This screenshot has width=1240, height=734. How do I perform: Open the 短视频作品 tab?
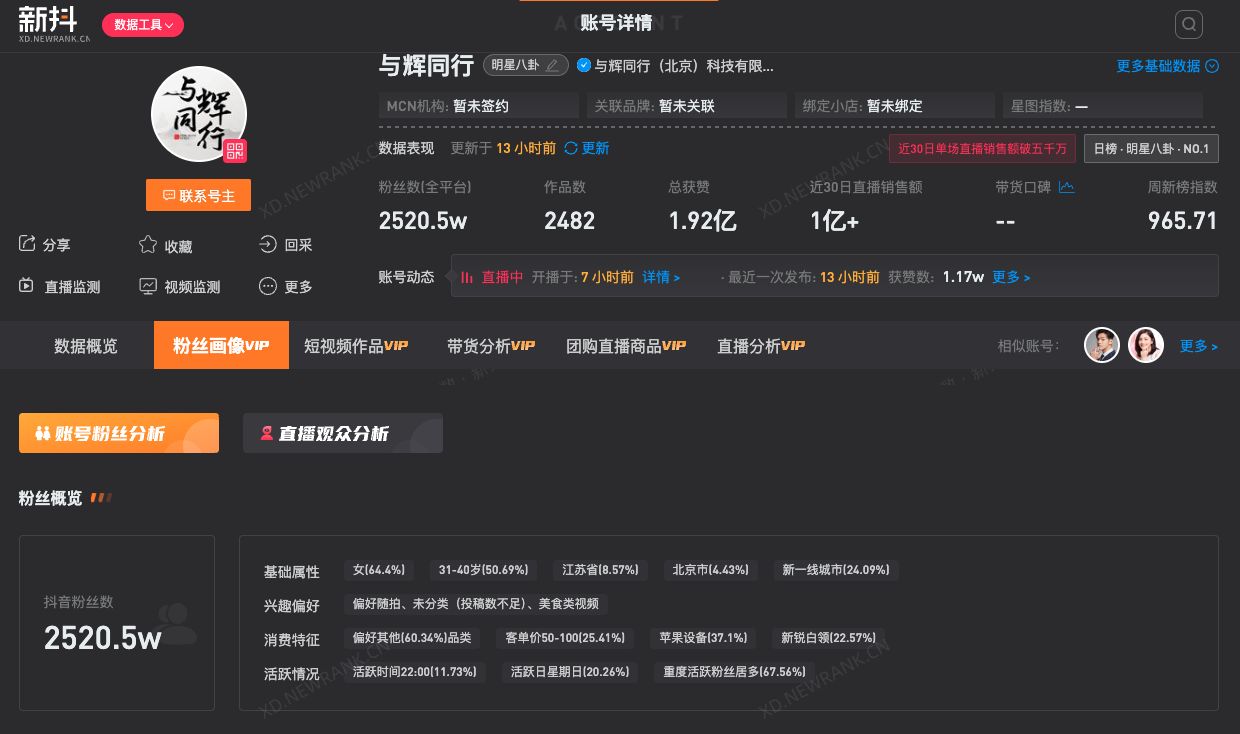click(356, 345)
